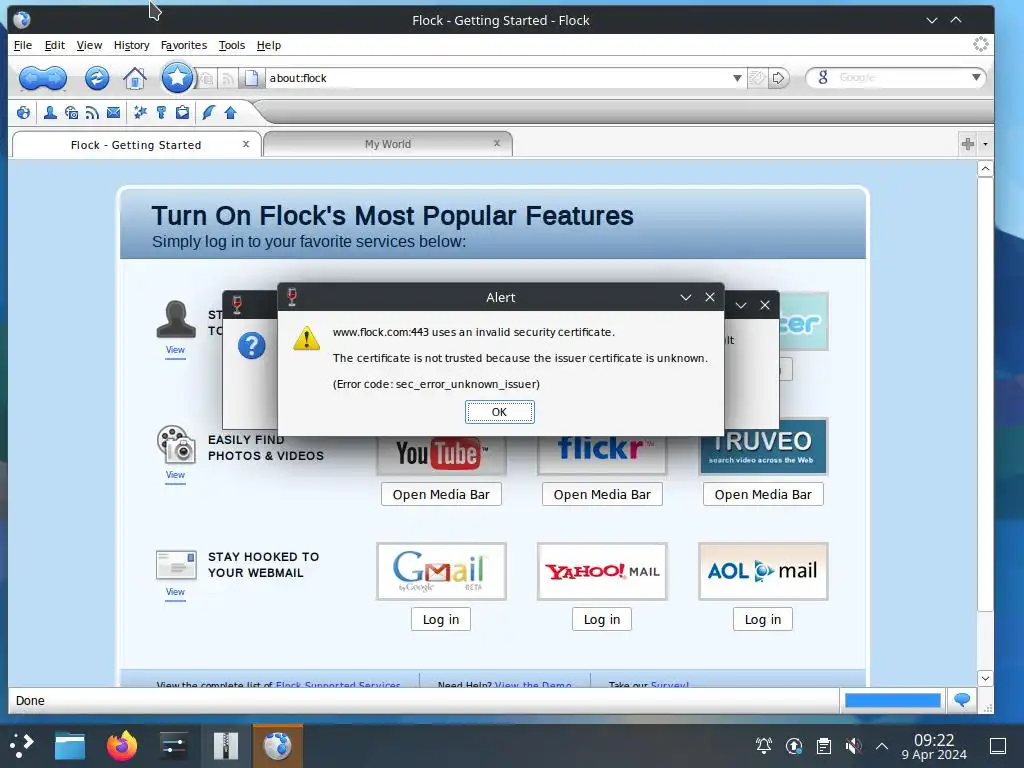Open the tab list dropdown arrow

(985, 144)
